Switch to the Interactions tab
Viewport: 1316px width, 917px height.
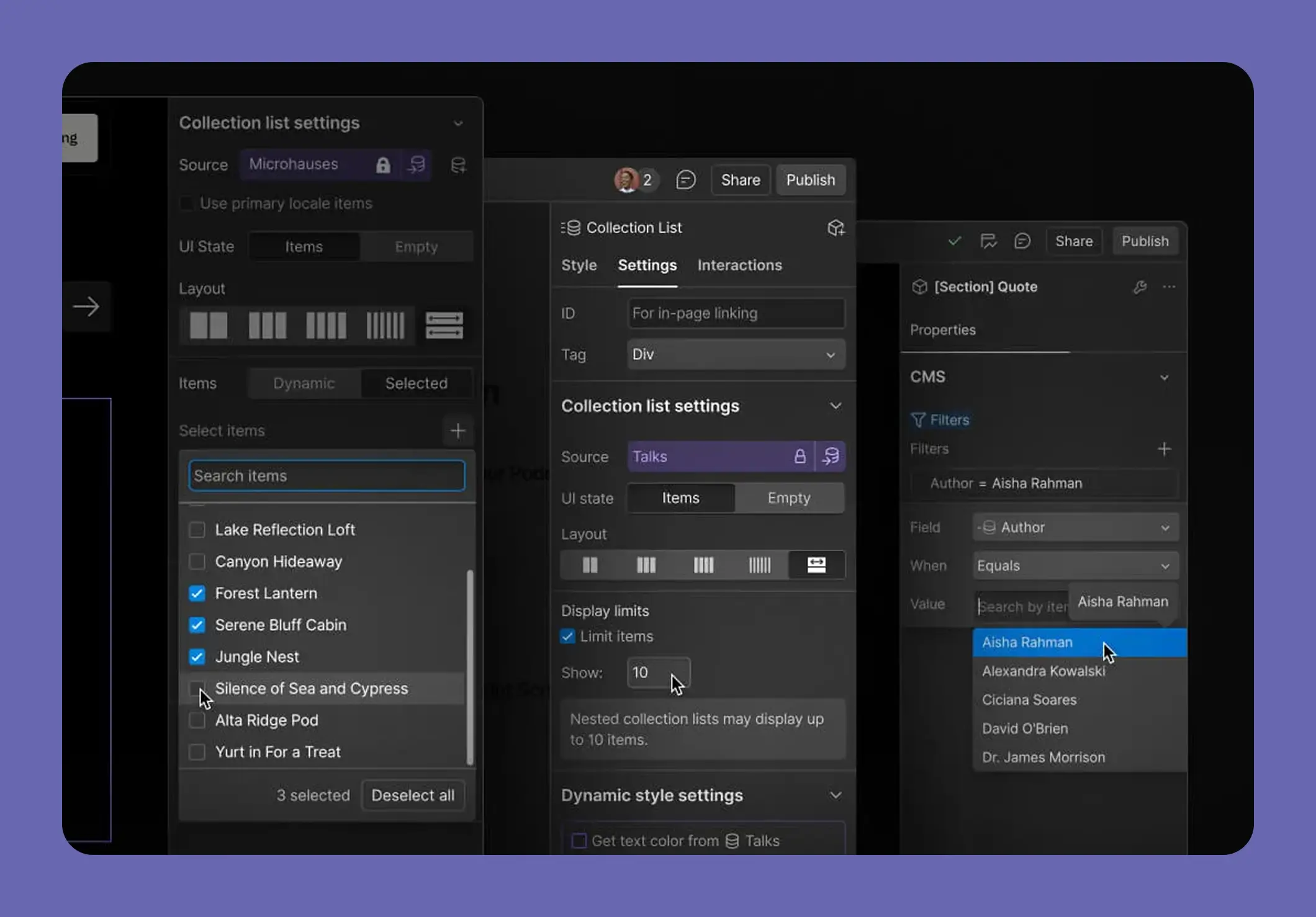click(x=739, y=266)
